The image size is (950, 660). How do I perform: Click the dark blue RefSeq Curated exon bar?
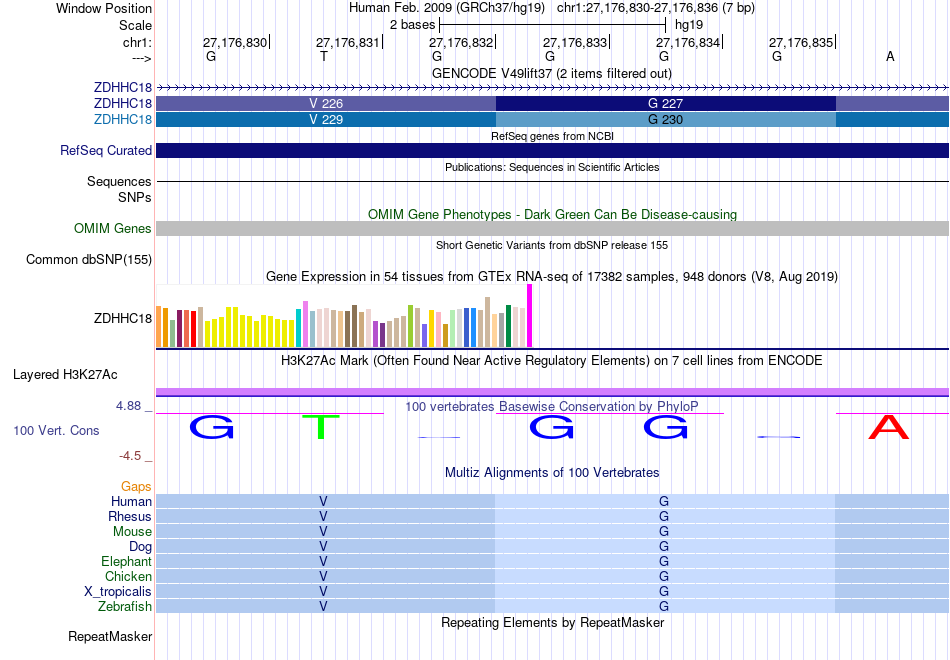tap(552, 150)
